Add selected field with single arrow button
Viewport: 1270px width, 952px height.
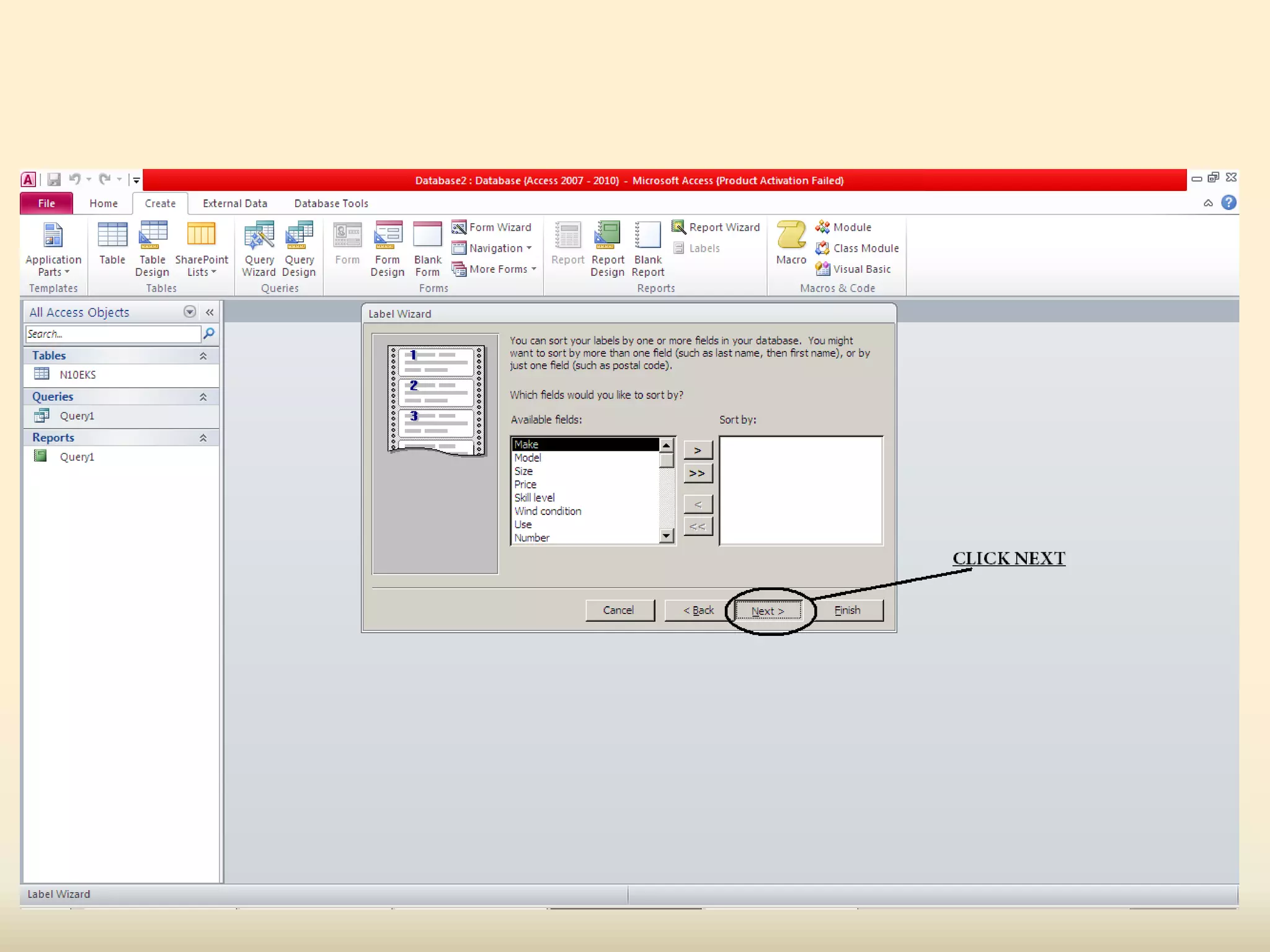698,450
